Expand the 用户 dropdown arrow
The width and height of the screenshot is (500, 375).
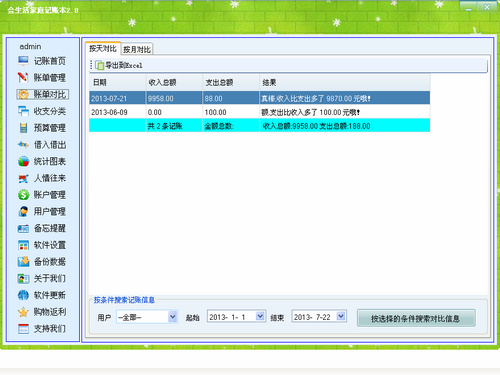point(172,316)
